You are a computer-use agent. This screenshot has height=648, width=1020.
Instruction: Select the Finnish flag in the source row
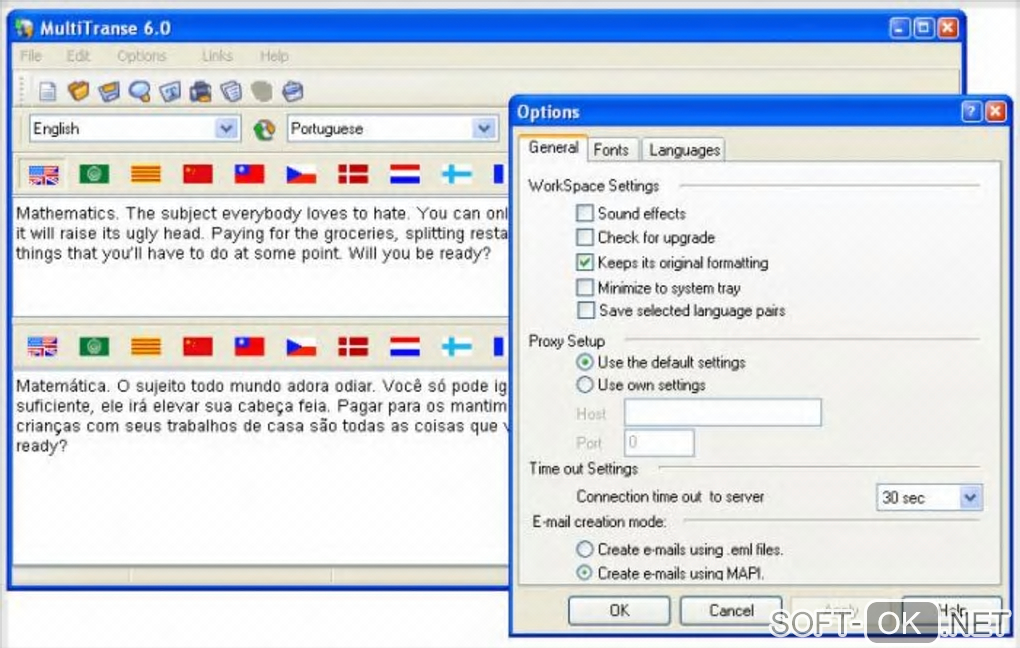click(x=457, y=174)
